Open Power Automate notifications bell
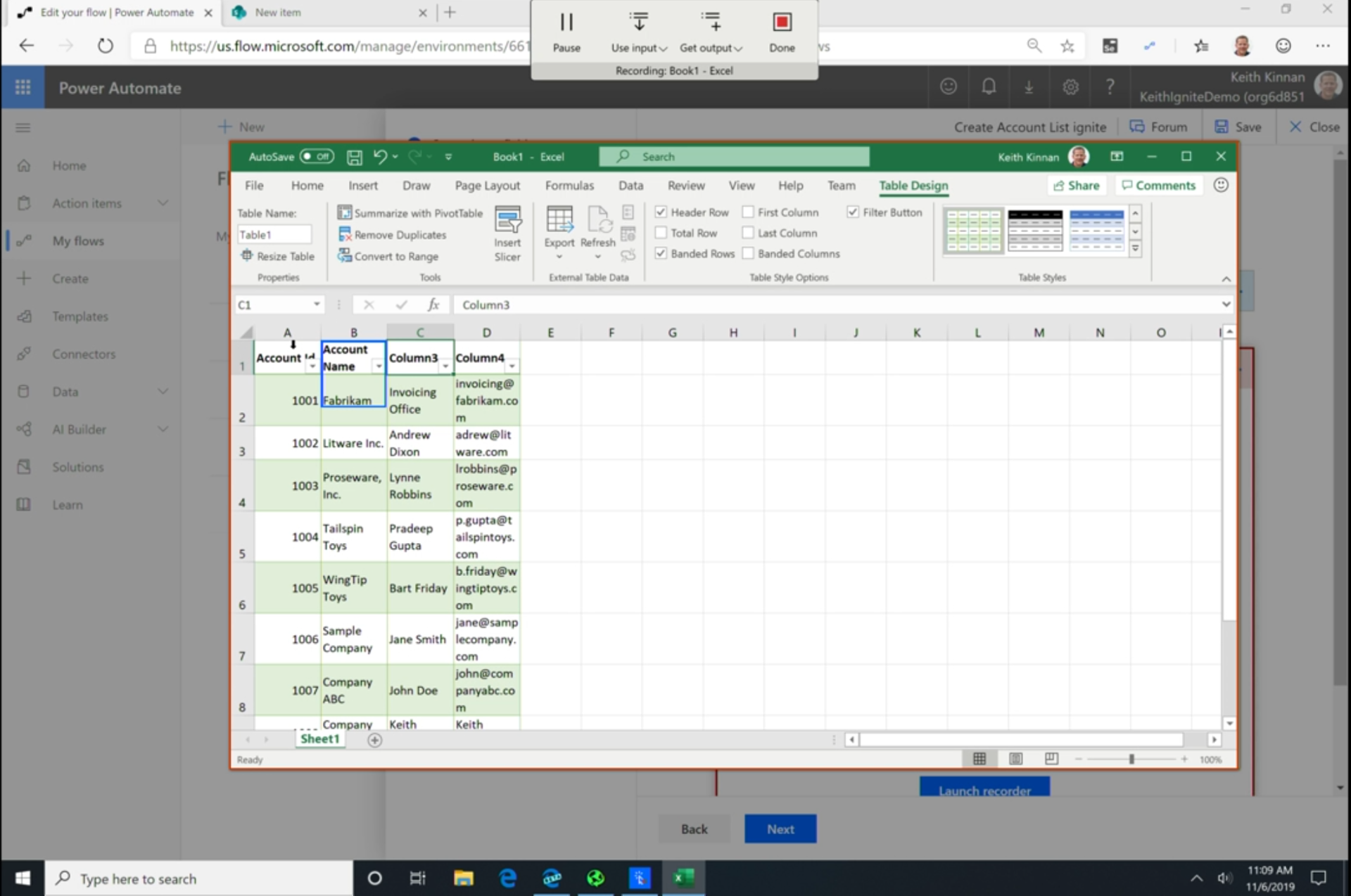Screen dimensions: 1351x896 (x=989, y=87)
